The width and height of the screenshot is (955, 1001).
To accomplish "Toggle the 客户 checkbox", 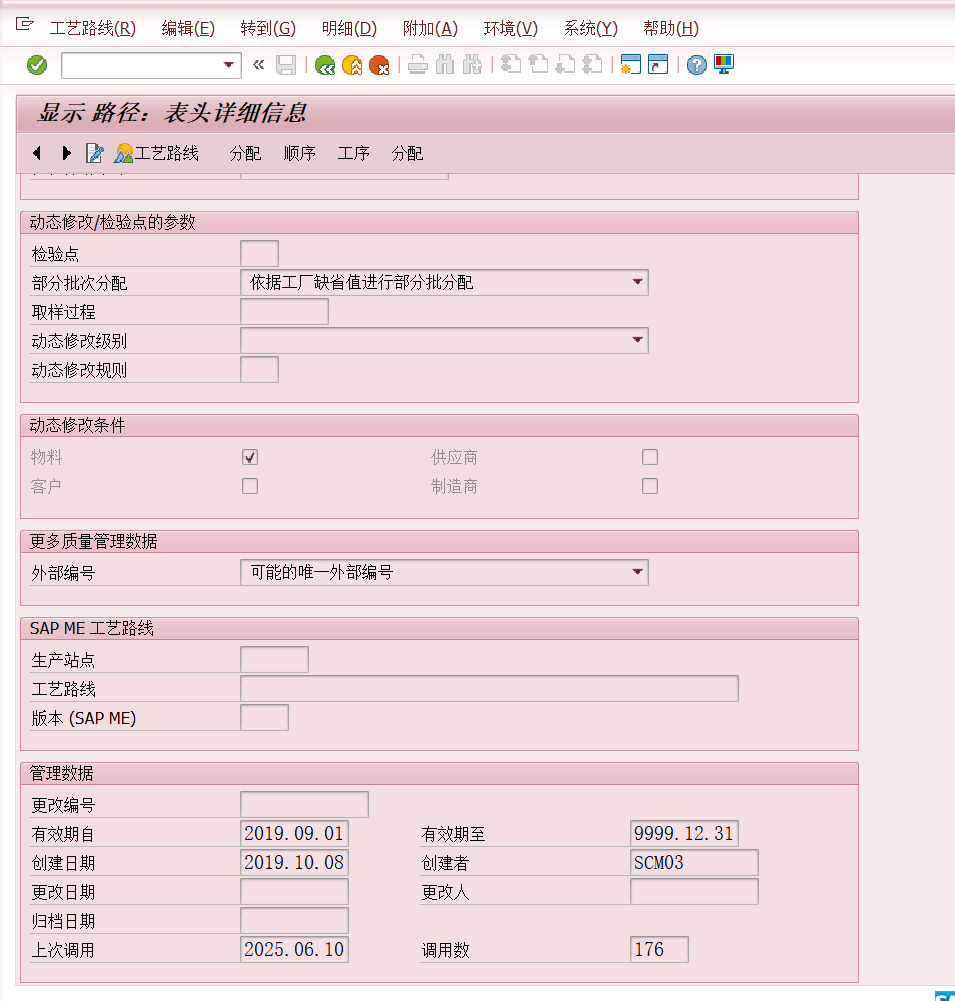I will 250,486.
